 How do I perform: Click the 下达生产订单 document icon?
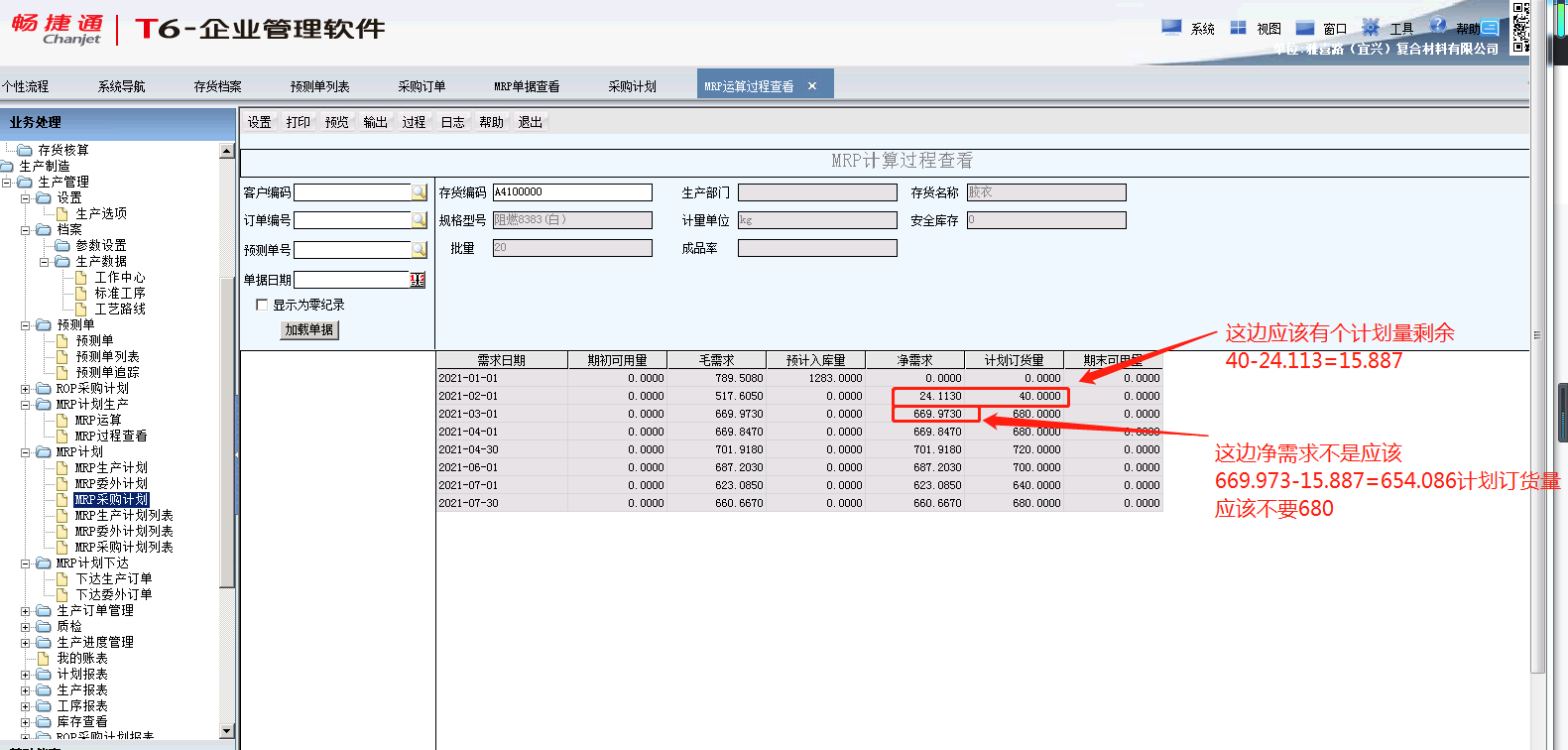pyautogui.click(x=62, y=579)
